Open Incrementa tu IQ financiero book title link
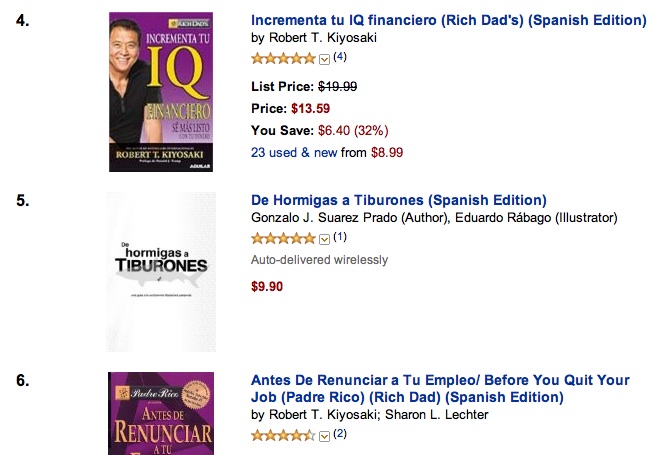Image resolution: width=660 pixels, height=455 pixels. point(448,20)
